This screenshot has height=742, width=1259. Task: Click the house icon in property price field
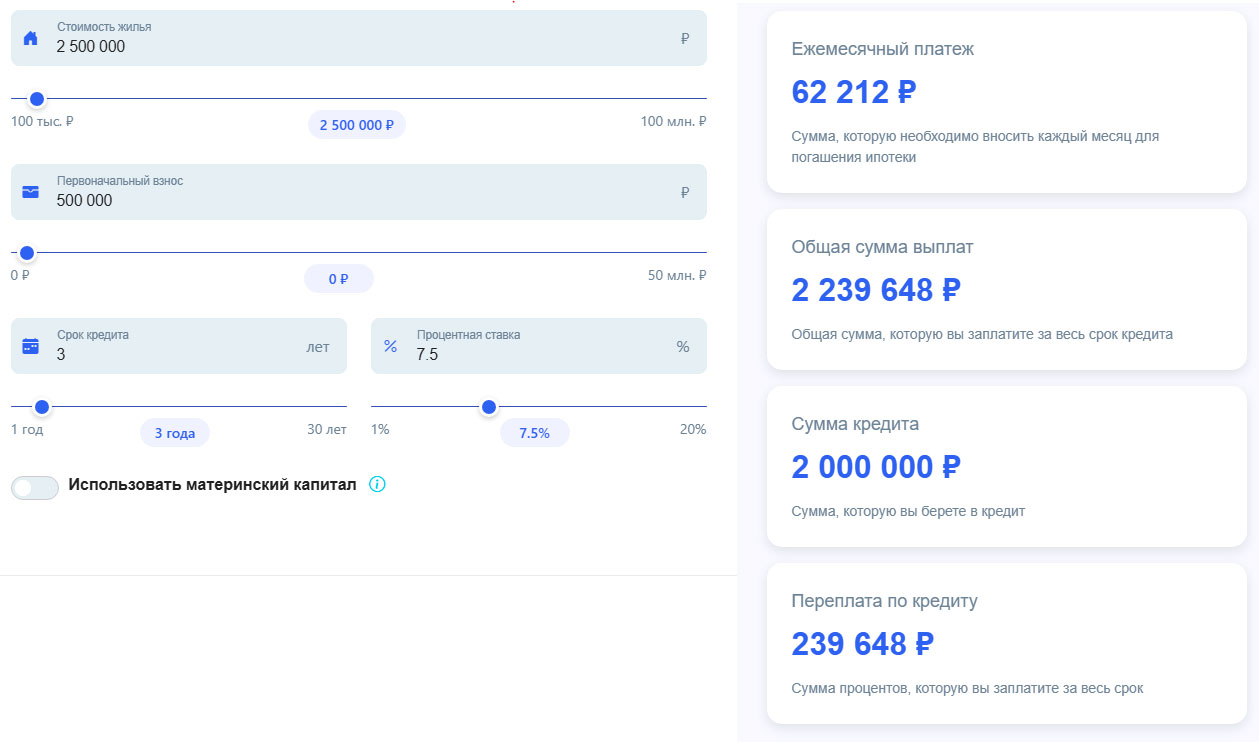(x=30, y=38)
